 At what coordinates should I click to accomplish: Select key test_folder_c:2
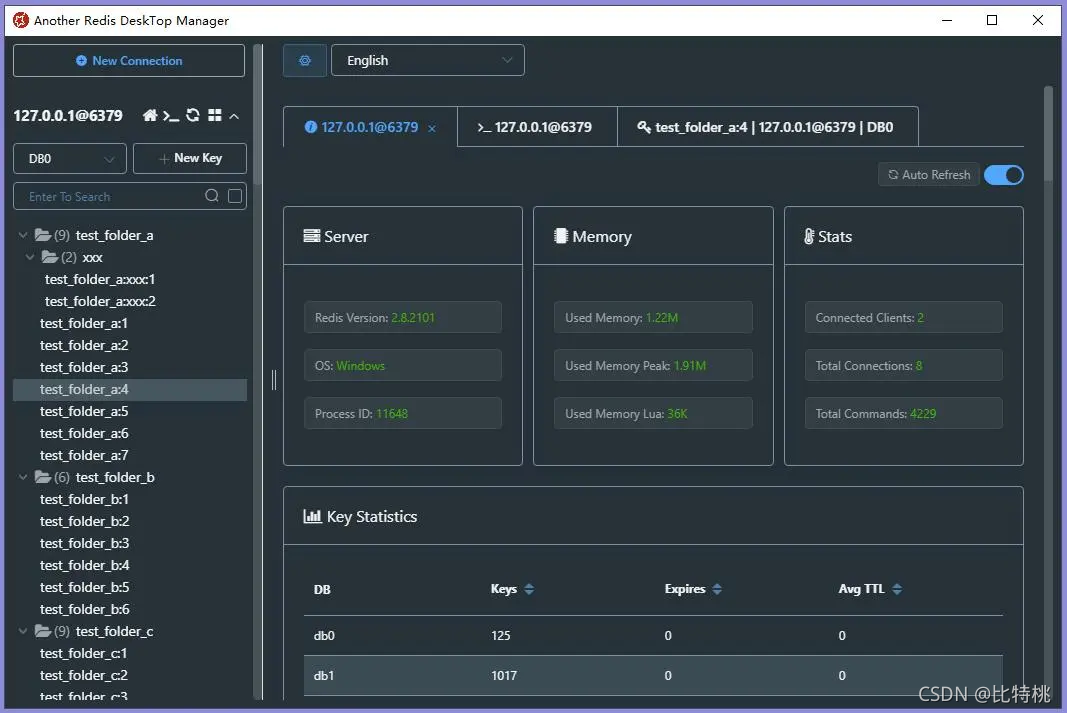click(84, 676)
